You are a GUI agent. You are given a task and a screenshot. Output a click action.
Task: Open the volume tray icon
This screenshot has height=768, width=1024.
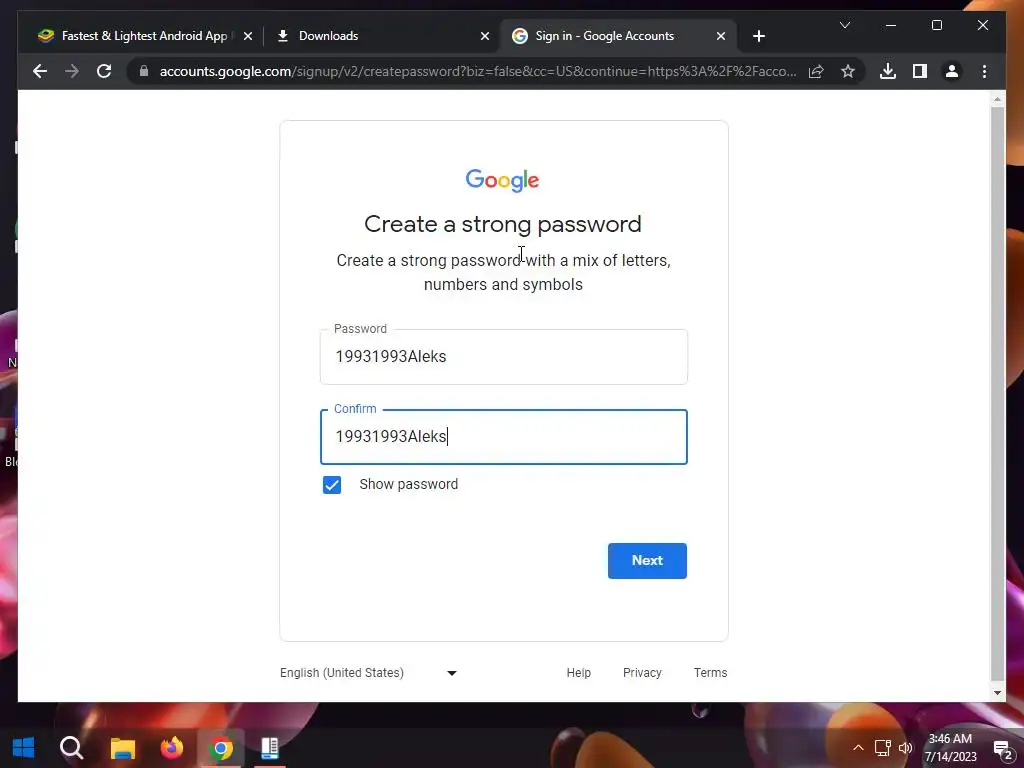pyautogui.click(x=905, y=748)
